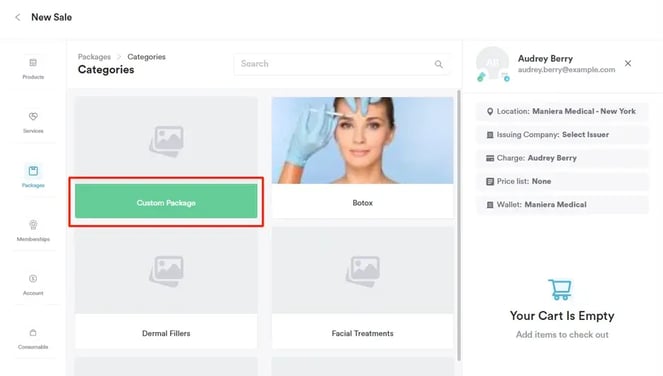Open the Botox category card

point(362,158)
